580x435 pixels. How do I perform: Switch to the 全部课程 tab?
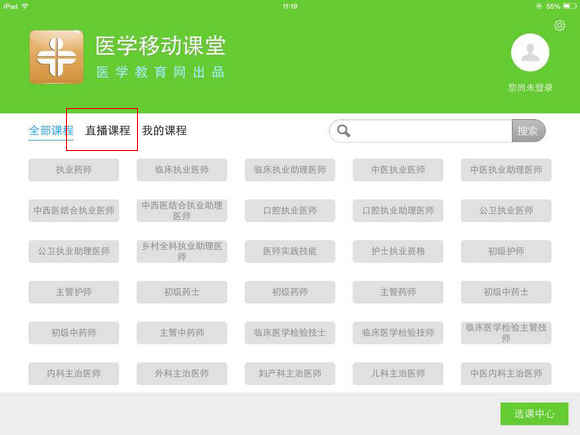pos(51,131)
